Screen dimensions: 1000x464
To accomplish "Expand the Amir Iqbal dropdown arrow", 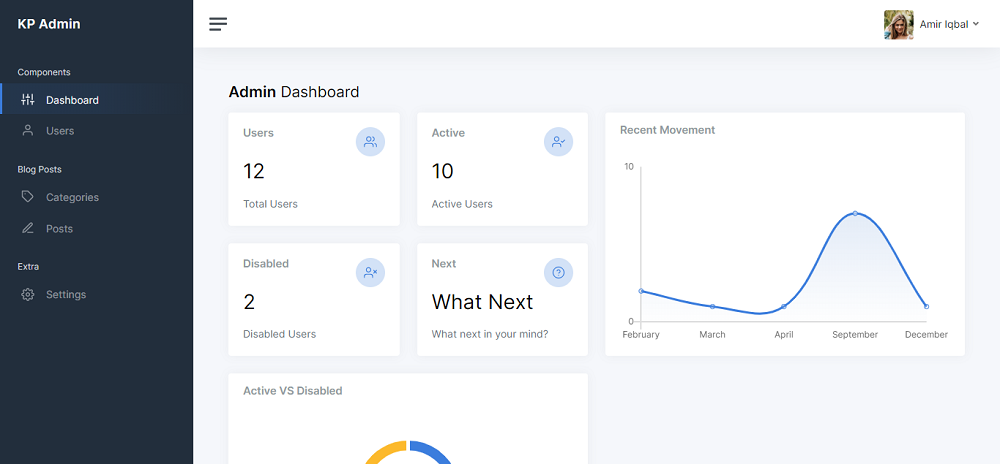I will (x=976, y=24).
